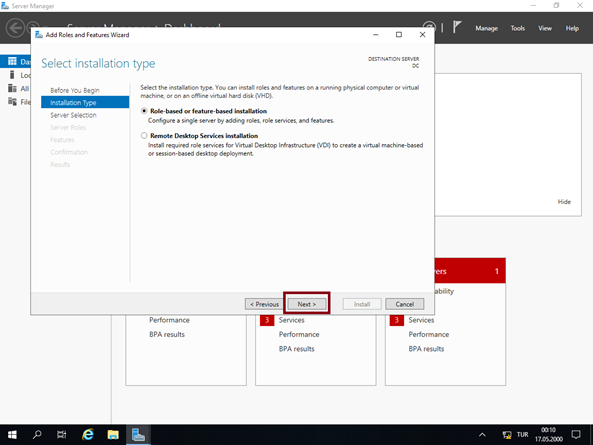Open File and Storage Services sidebar icon
The width and height of the screenshot is (593, 445).
(x=12, y=101)
